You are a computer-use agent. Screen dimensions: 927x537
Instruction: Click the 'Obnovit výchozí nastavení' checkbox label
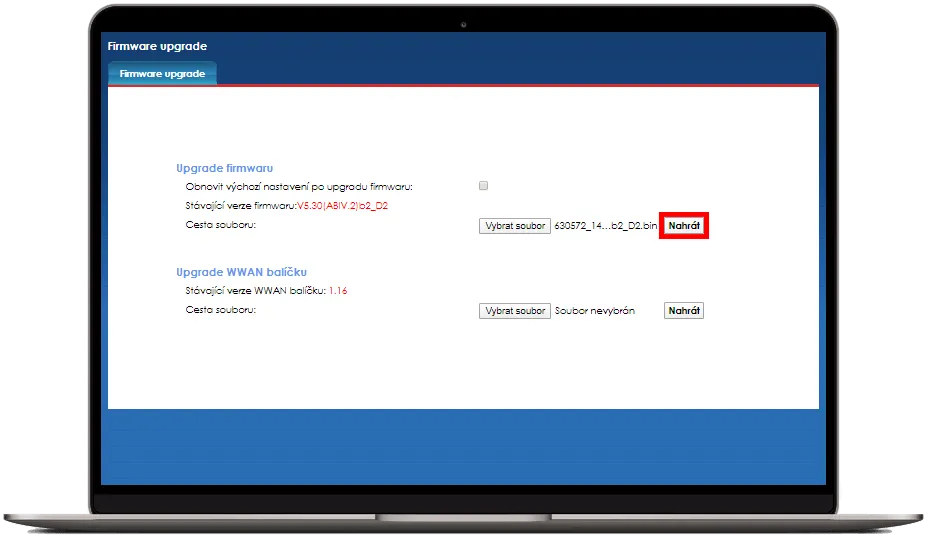tap(299, 186)
